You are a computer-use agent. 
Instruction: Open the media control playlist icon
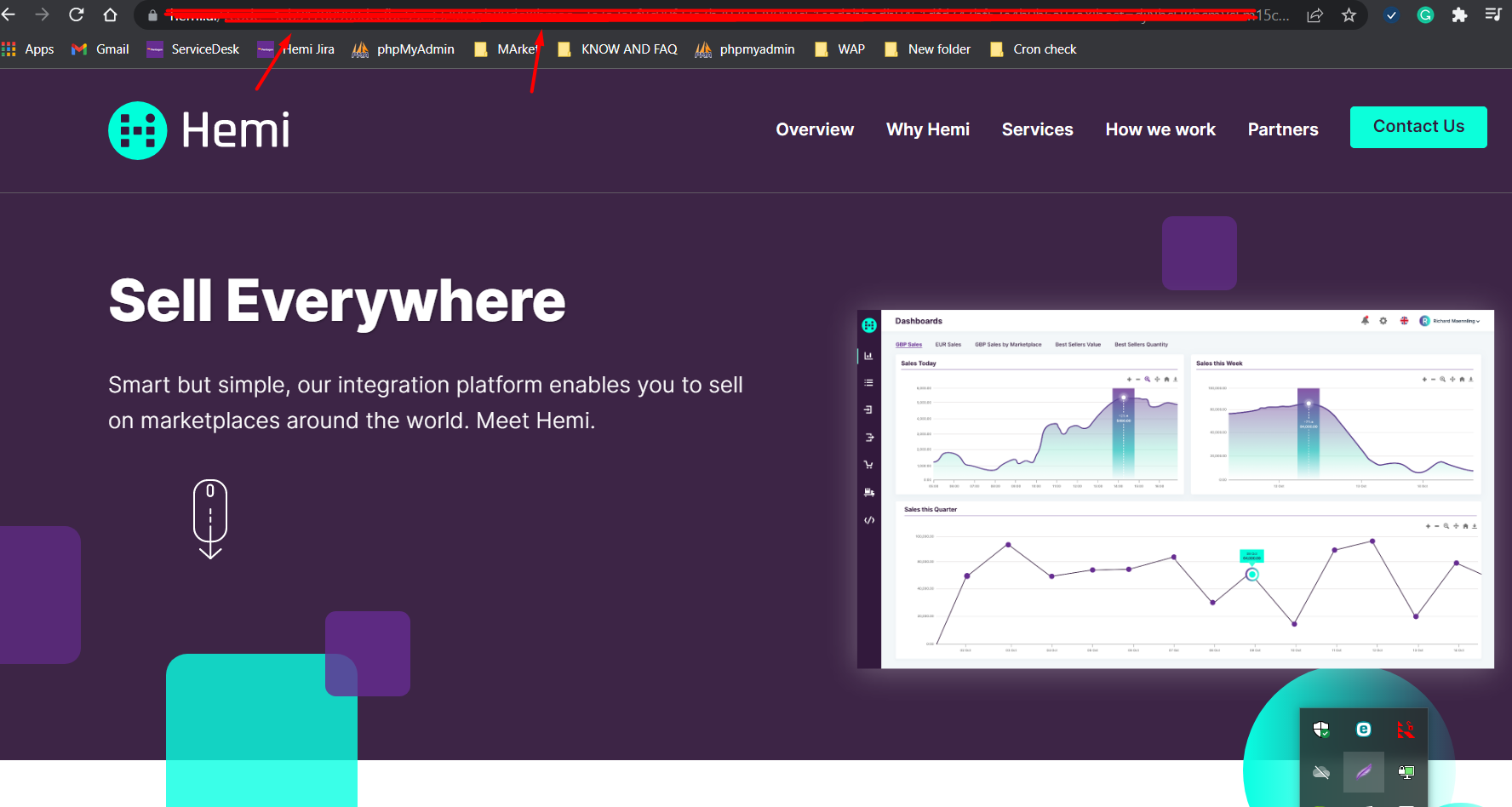click(1492, 14)
